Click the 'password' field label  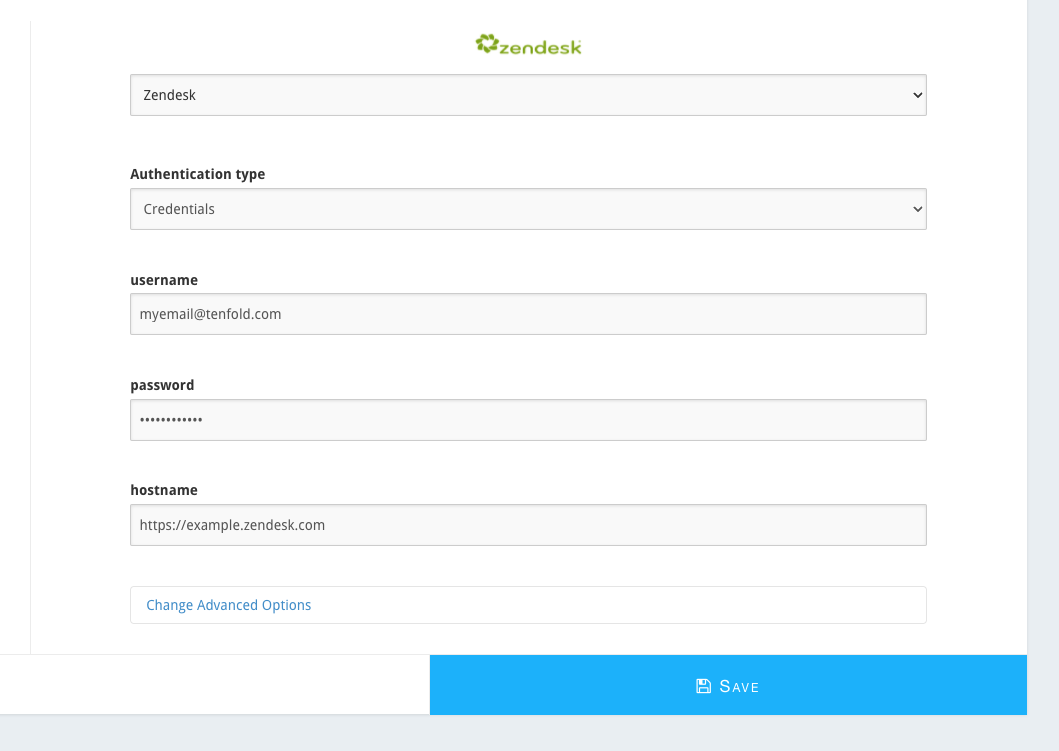(162, 386)
